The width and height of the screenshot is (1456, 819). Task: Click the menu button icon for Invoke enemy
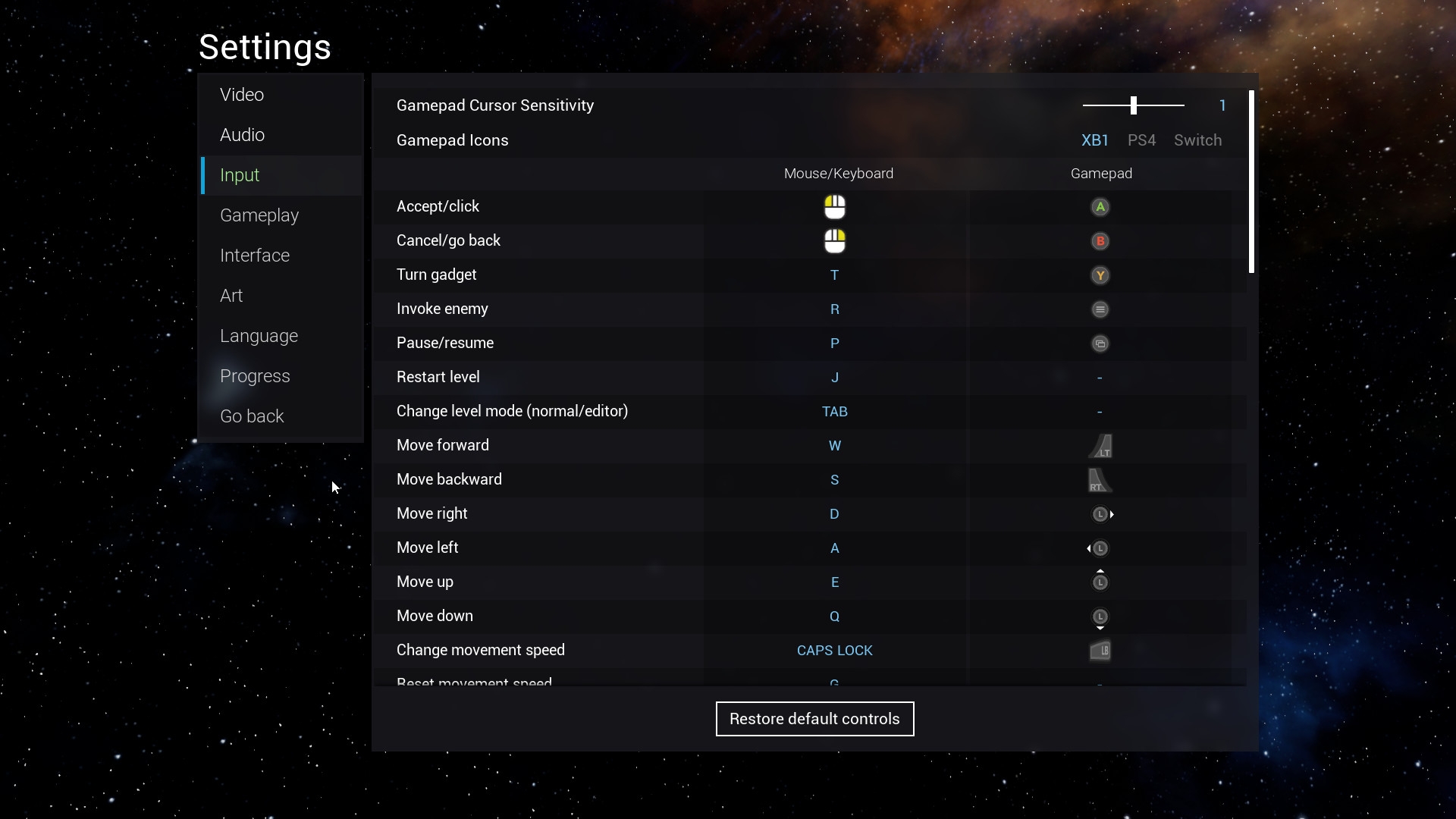pos(1100,309)
